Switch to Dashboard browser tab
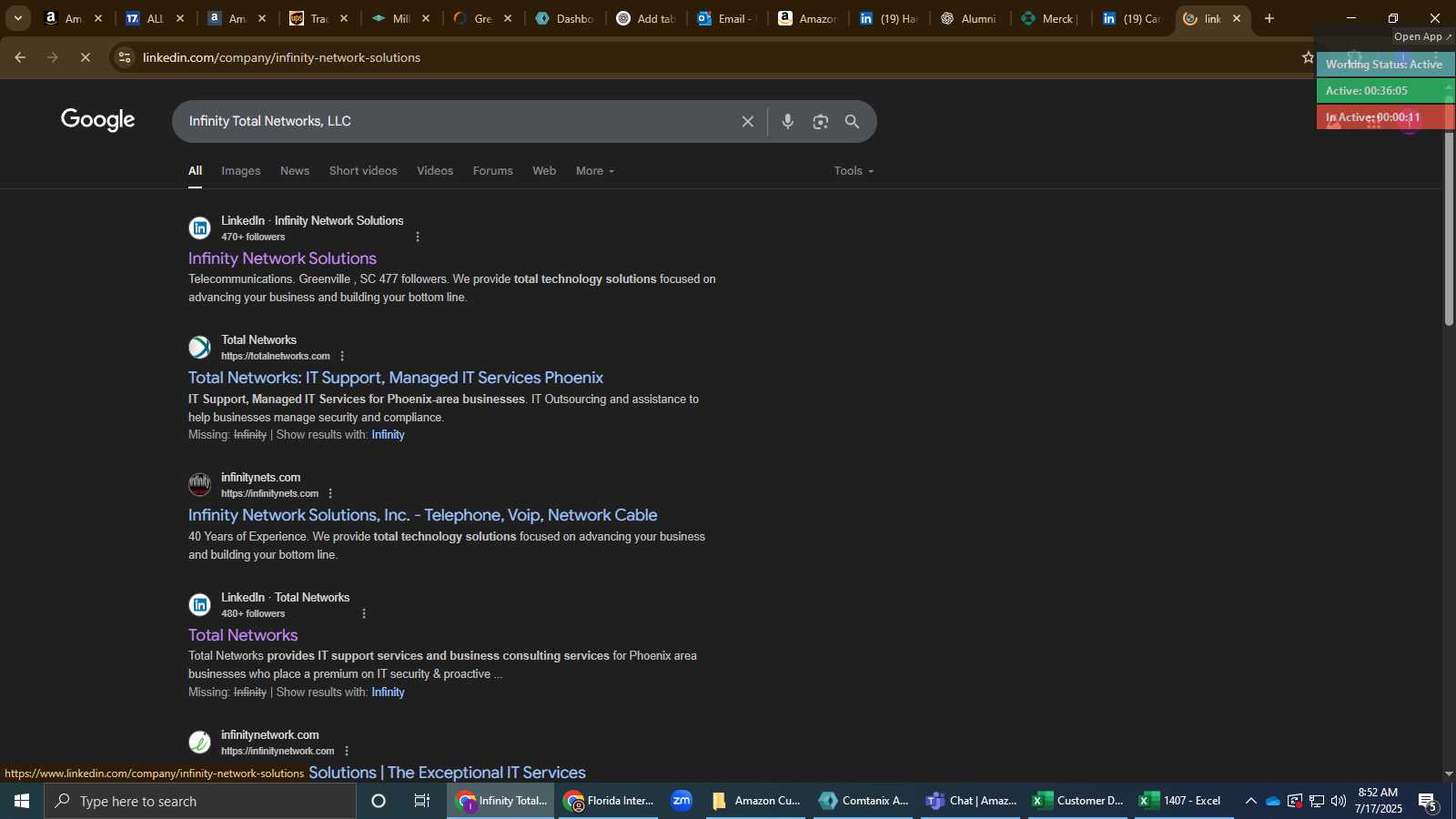This screenshot has width=1456, height=819. tap(564, 18)
